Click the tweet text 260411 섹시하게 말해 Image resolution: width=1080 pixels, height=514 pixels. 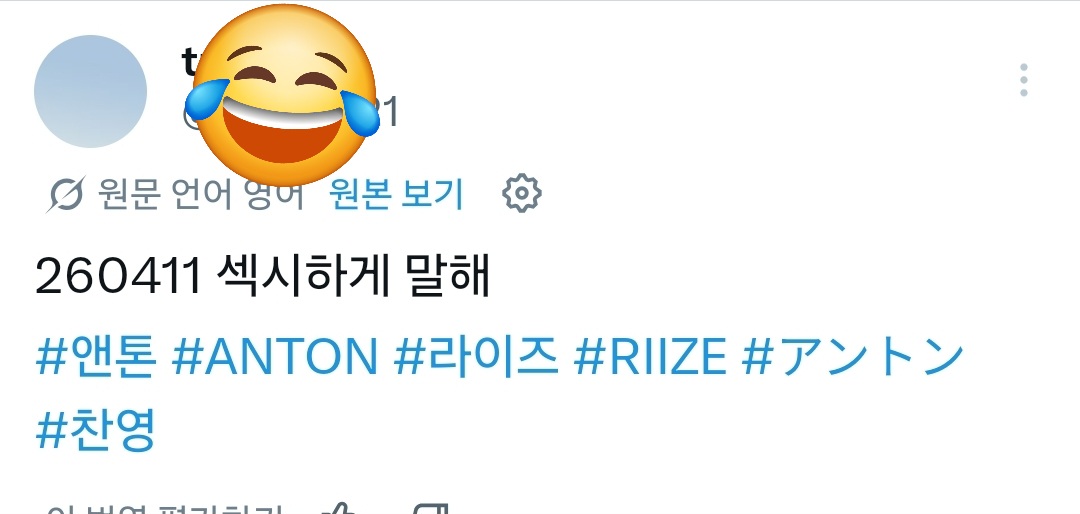click(262, 277)
